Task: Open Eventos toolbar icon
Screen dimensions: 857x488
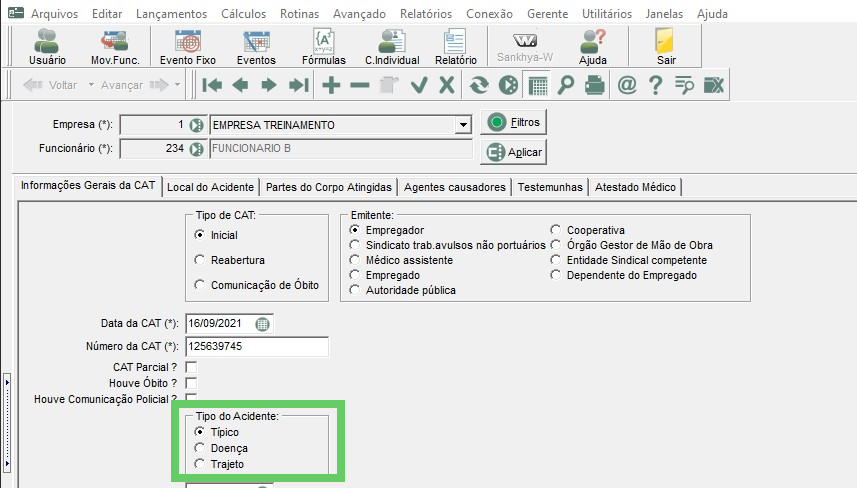Action: coord(256,47)
